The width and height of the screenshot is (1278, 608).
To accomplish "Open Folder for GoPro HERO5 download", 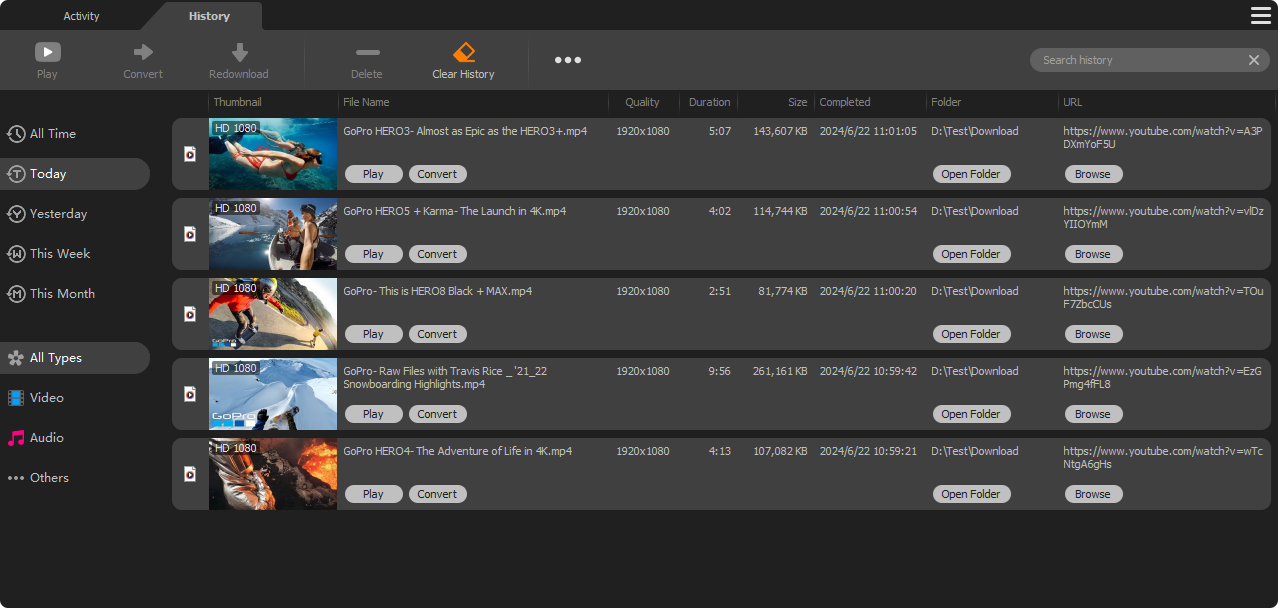I will 971,254.
